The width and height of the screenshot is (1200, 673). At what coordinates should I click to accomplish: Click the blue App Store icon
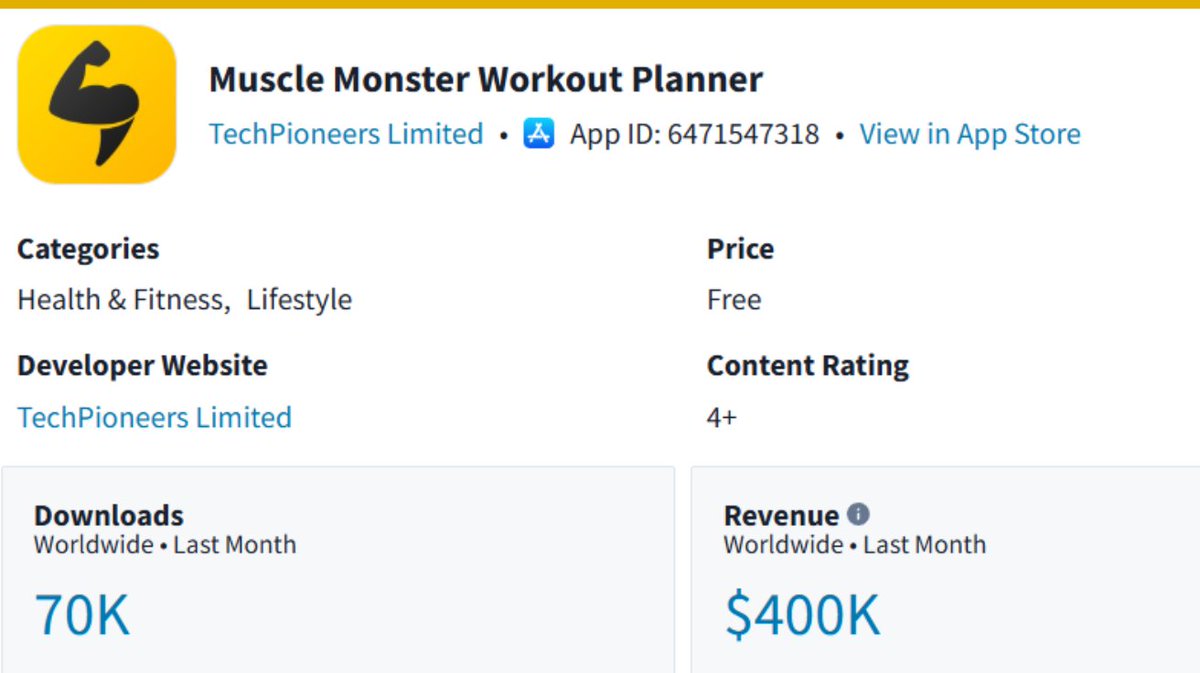538,133
